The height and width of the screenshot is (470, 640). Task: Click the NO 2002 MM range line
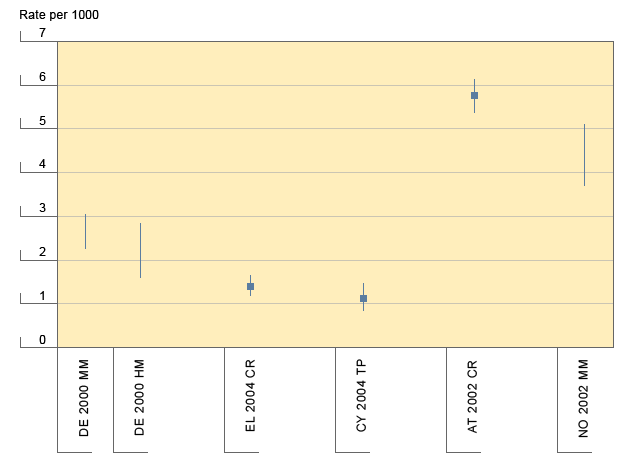point(584,155)
